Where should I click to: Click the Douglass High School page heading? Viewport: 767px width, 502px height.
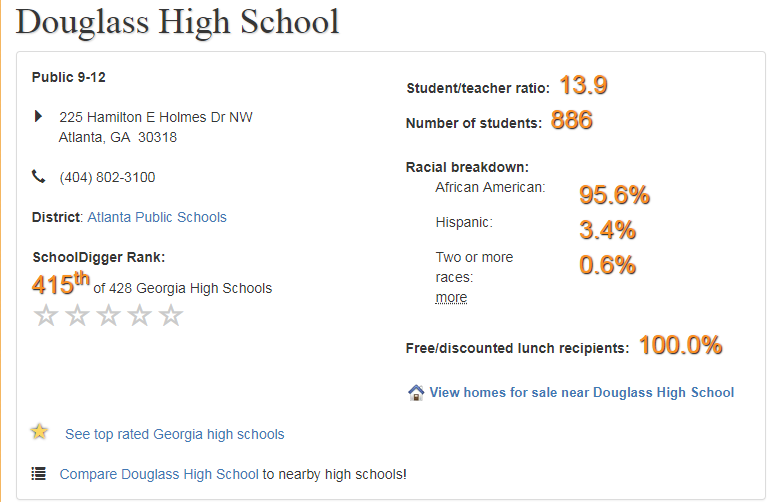pyautogui.click(x=178, y=22)
